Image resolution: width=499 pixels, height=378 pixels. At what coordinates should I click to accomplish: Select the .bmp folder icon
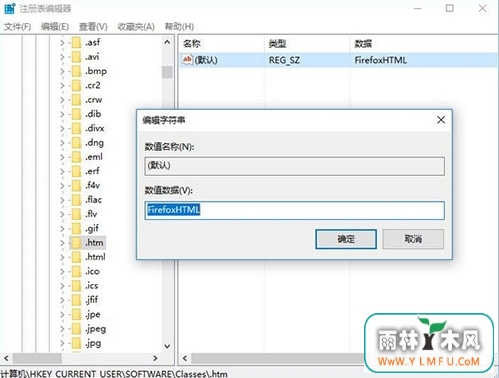[76, 71]
